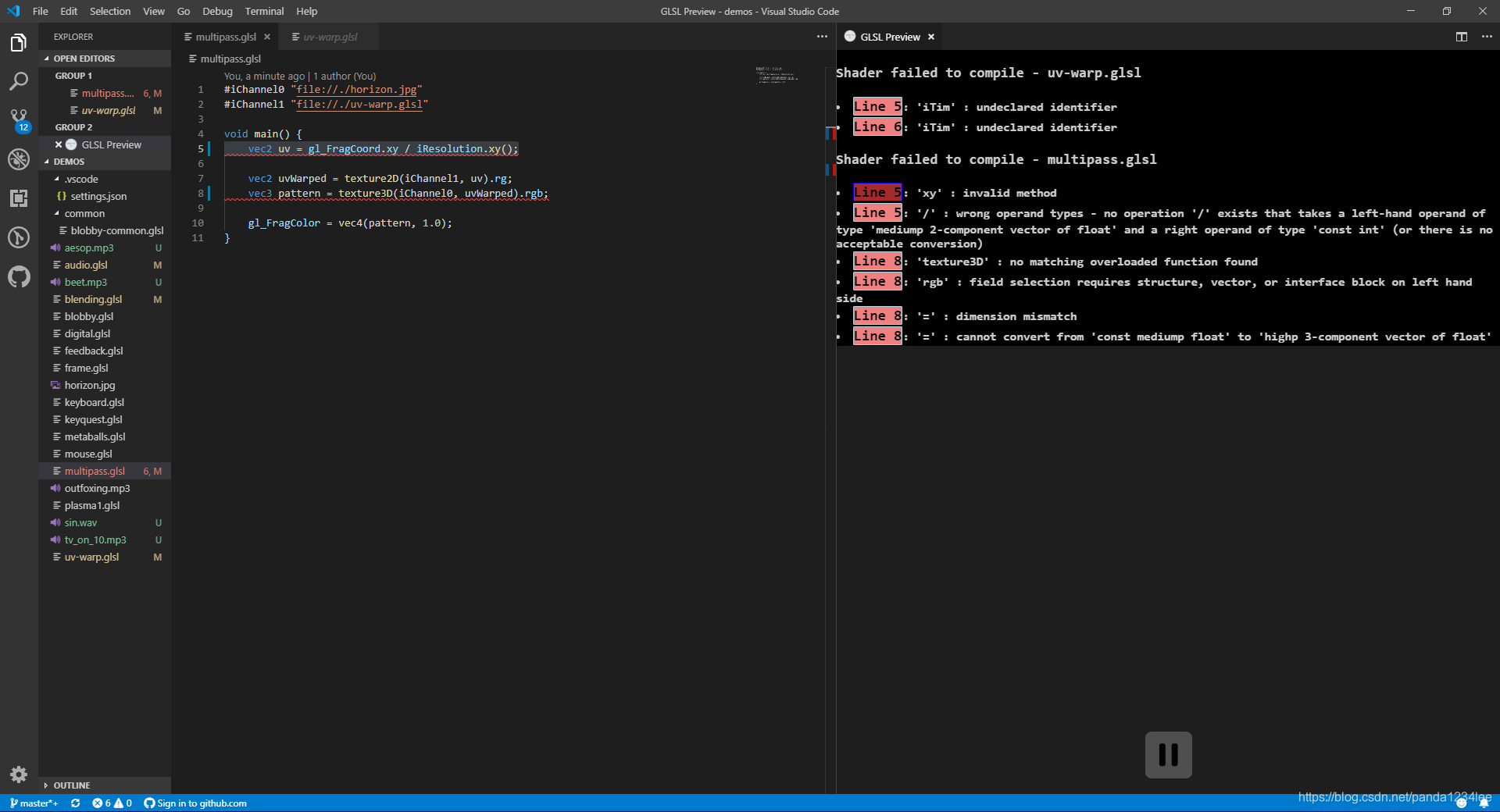1500x812 pixels.
Task: Collapse the DEMOS folder section
Action: tap(69, 162)
